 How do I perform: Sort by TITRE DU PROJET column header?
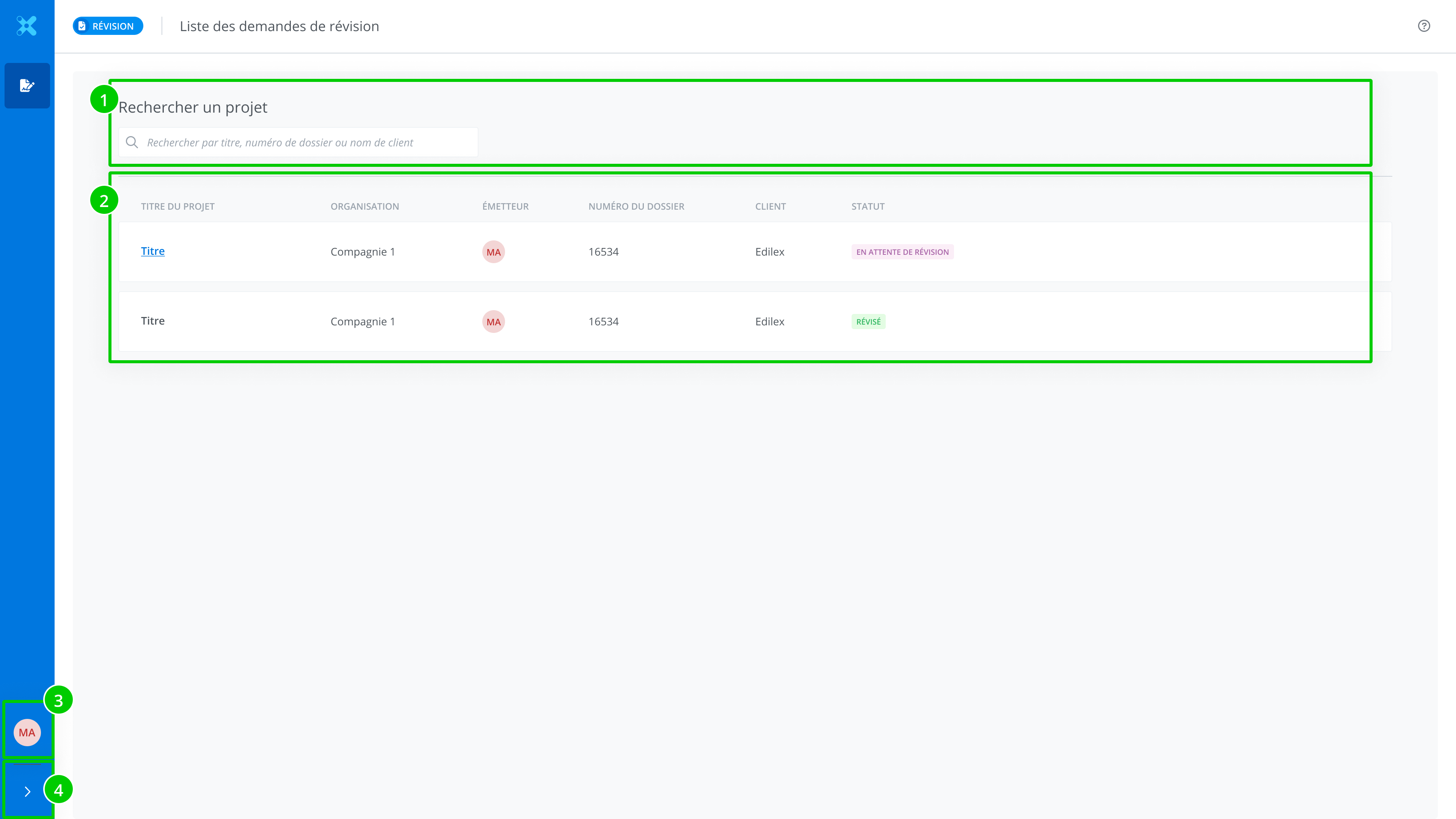click(177, 206)
